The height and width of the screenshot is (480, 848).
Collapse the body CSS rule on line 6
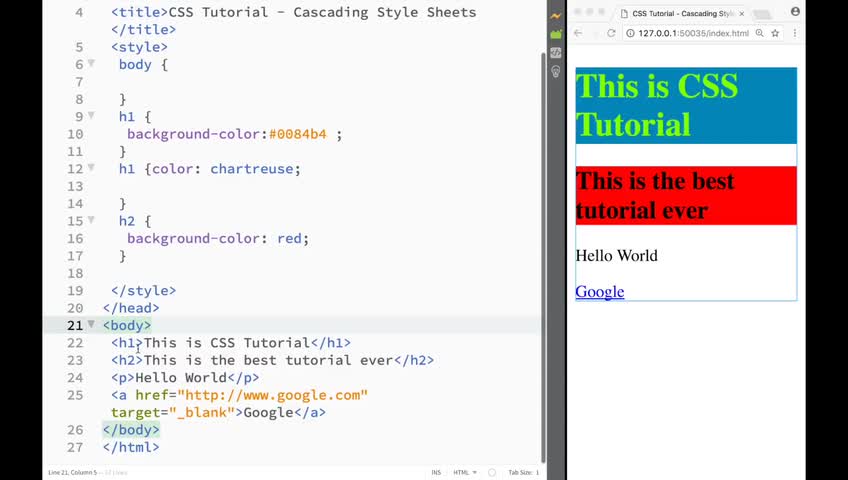(x=91, y=64)
